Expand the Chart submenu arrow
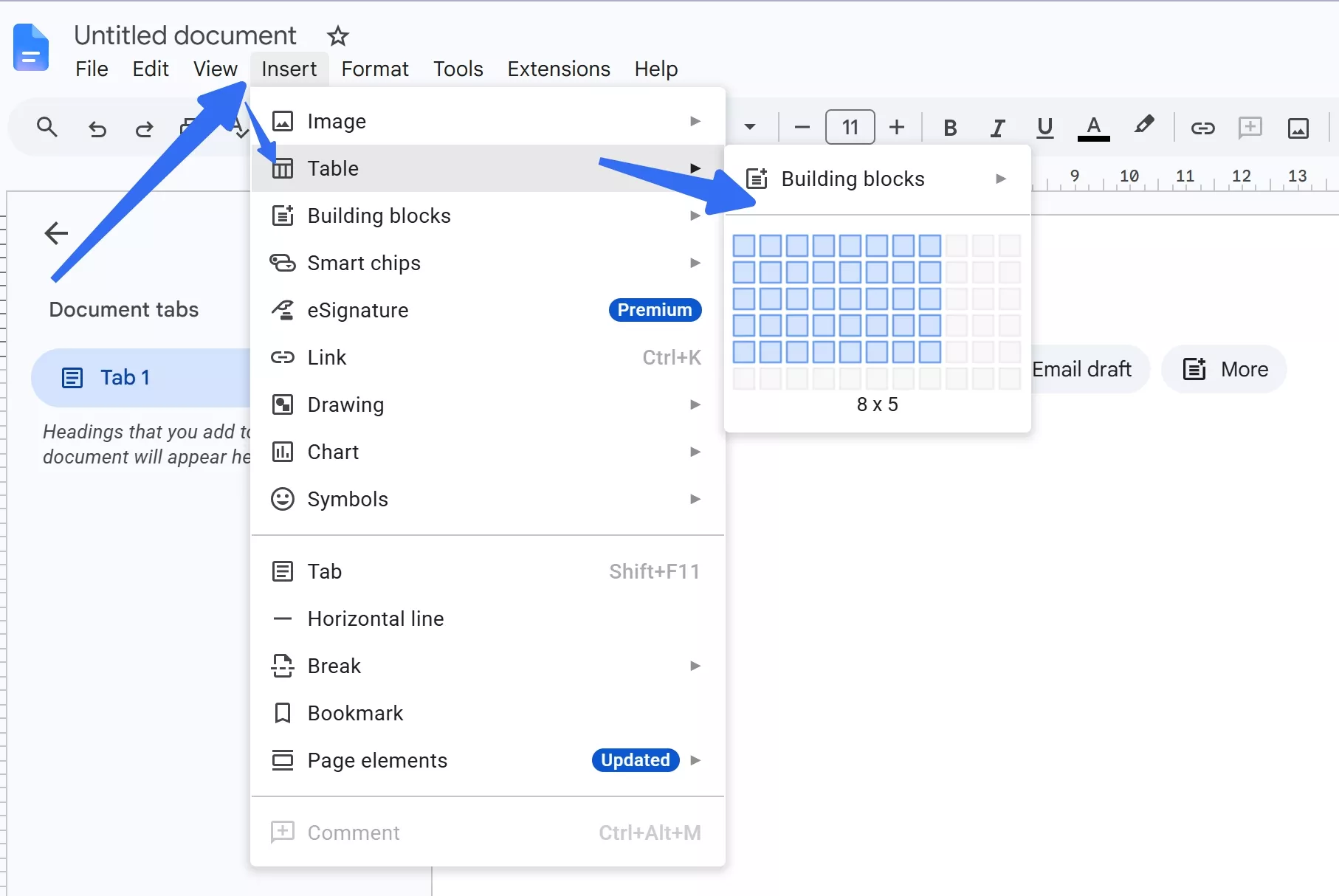The image size is (1339, 896). coord(695,452)
